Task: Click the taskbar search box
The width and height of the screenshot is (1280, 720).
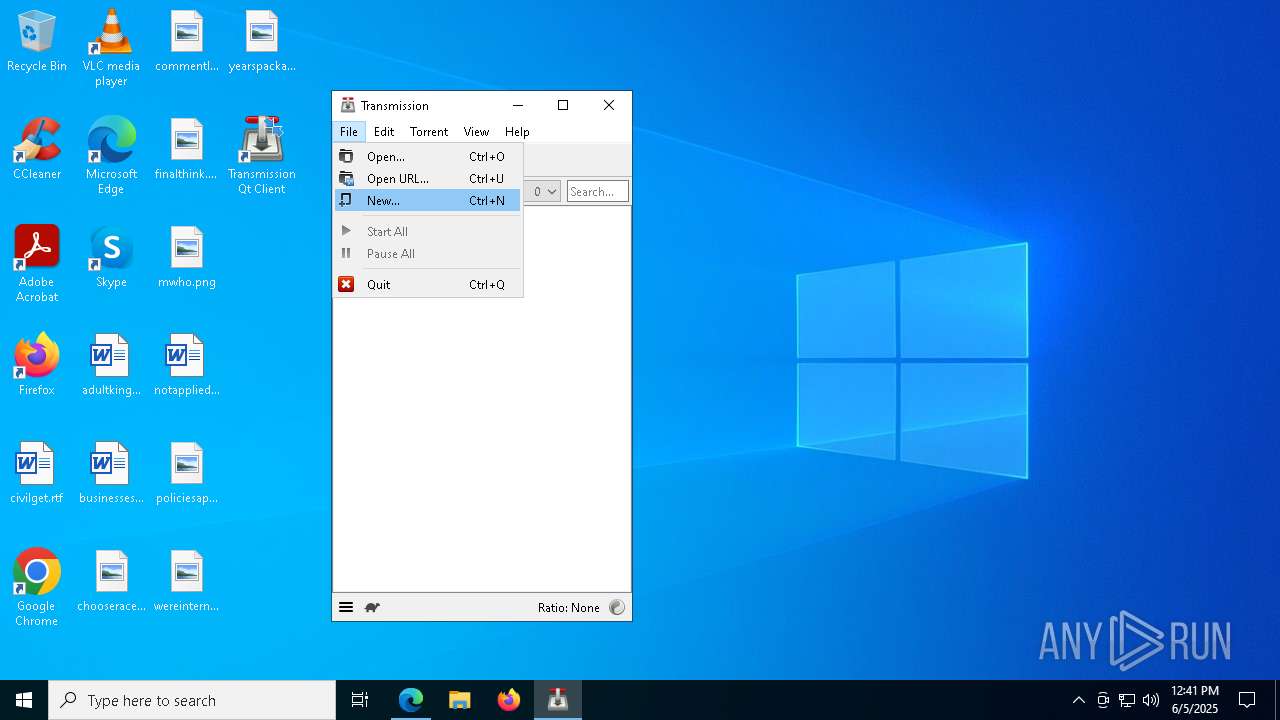Action: pos(192,700)
